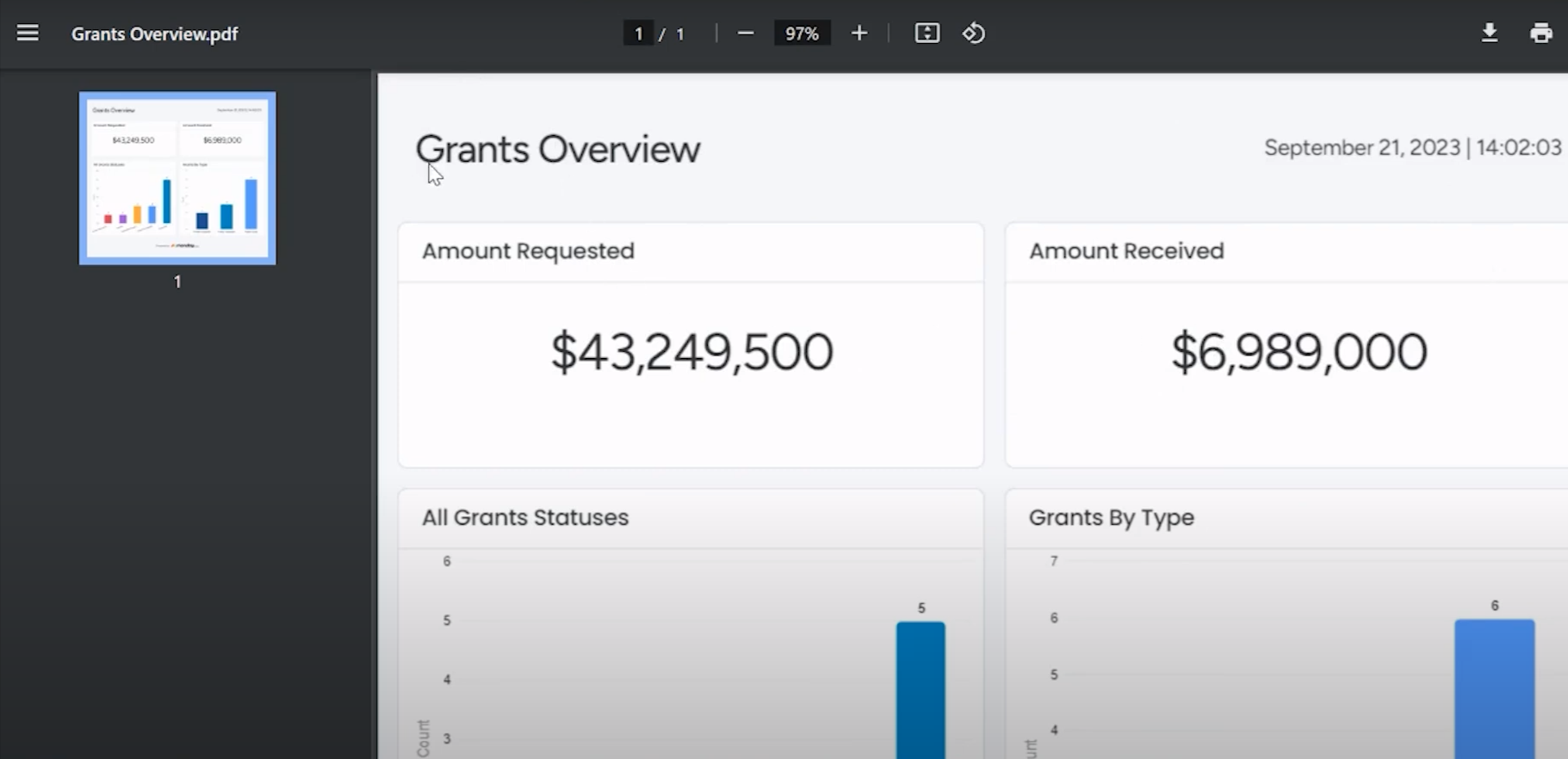The image size is (1568, 759).
Task: Open the page 1 thumbnail in the sidebar
Action: (x=177, y=178)
